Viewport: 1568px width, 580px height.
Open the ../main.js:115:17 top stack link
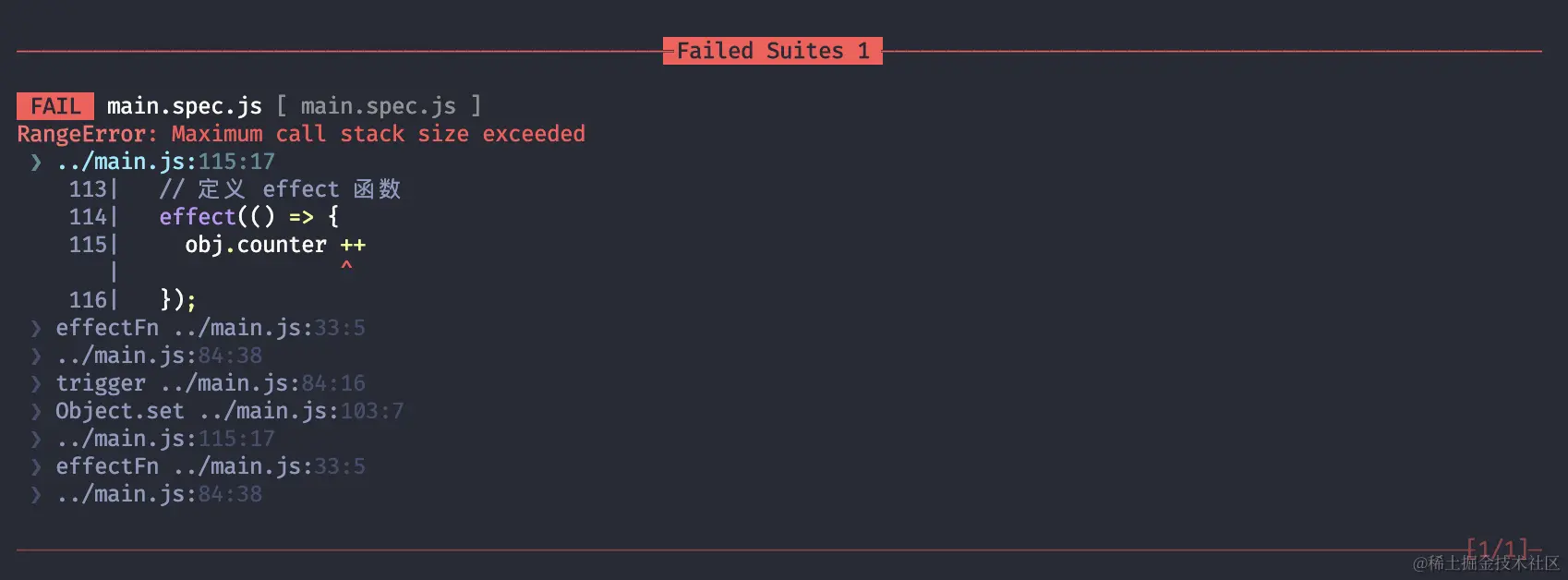[x=165, y=162]
